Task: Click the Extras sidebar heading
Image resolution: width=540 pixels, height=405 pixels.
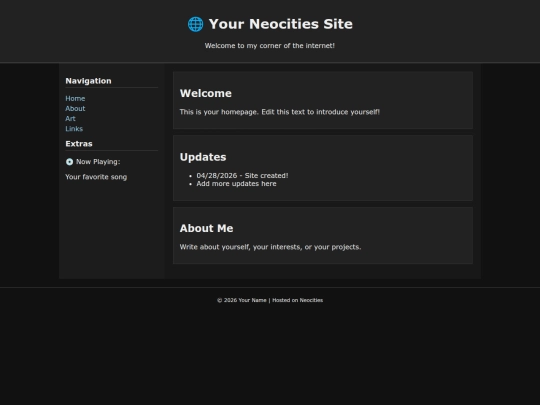Action: [x=79, y=144]
